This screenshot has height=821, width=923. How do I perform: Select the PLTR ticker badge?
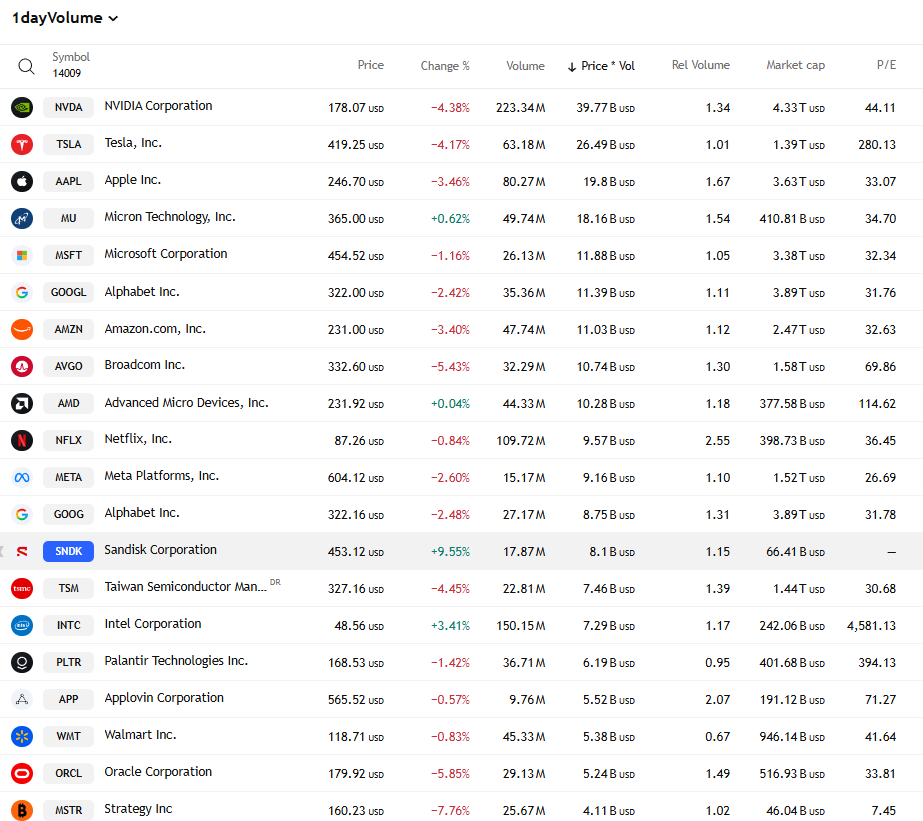click(x=68, y=662)
